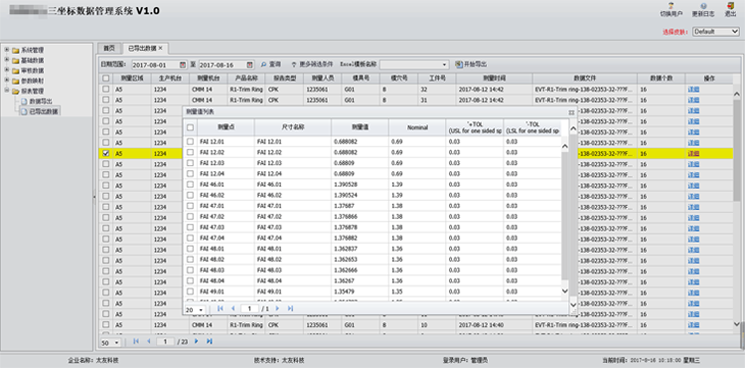Click the page number box in 测量值列表 dialog
The width and height of the screenshot is (745, 368).
[x=250, y=309]
